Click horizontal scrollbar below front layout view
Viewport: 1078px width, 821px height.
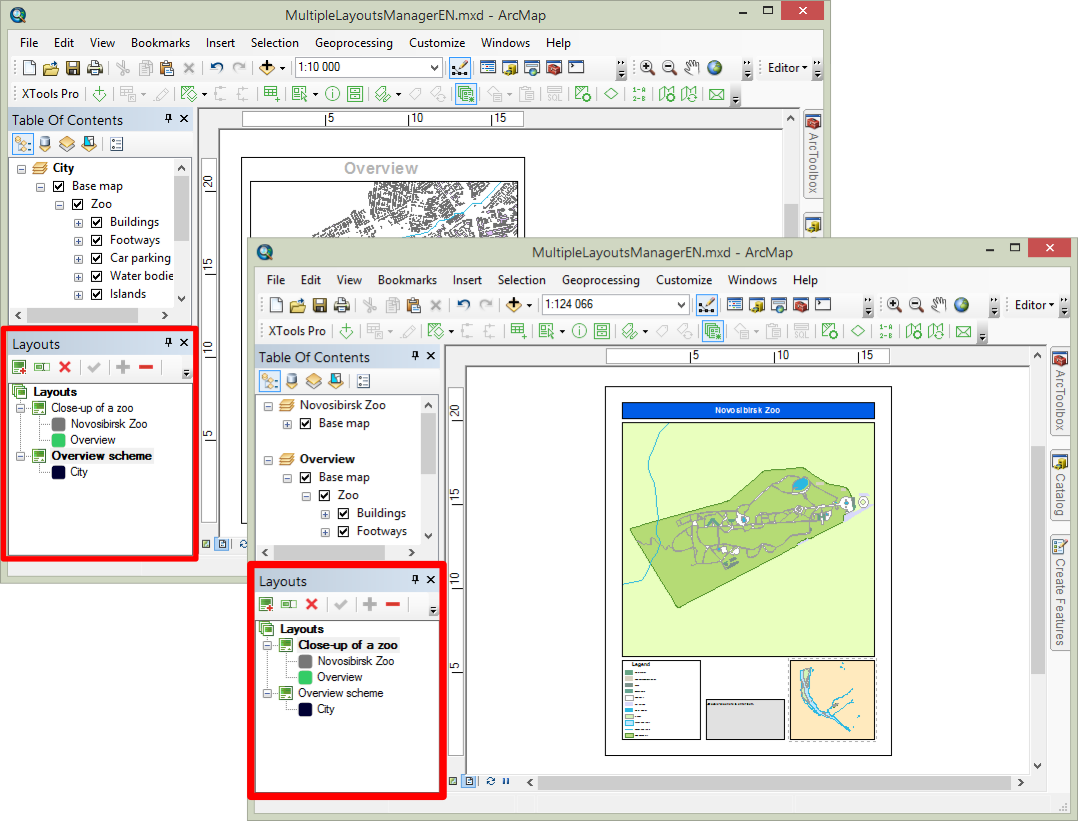[774, 782]
